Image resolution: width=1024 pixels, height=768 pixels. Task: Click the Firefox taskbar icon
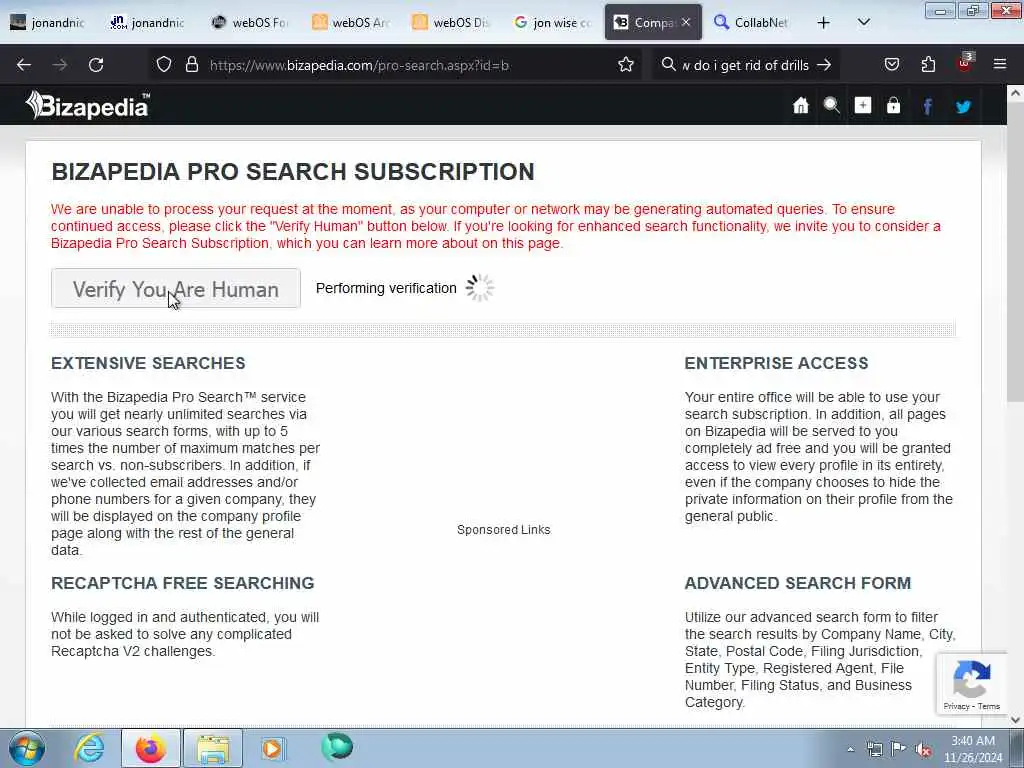pyautogui.click(x=151, y=748)
